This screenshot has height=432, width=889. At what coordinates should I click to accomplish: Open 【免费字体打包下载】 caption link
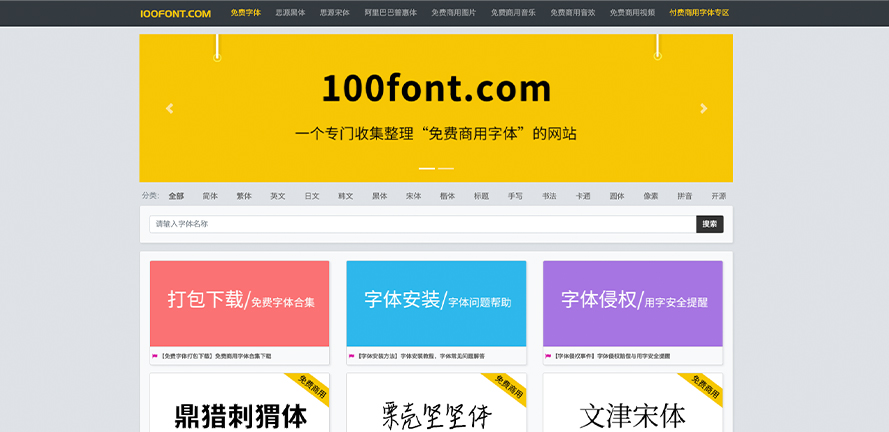point(215,357)
